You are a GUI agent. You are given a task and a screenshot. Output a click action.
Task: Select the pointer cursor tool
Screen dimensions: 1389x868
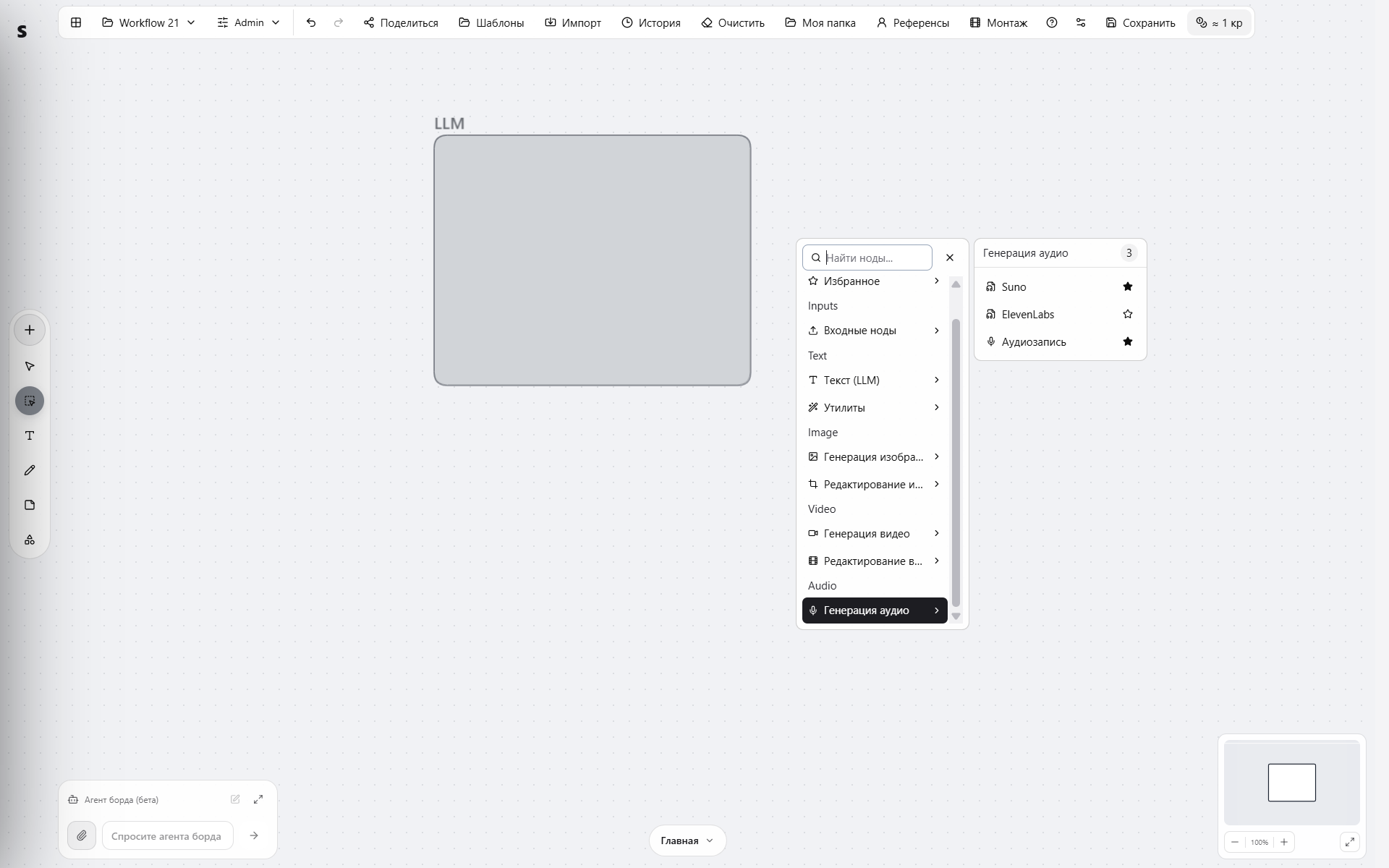(x=30, y=366)
